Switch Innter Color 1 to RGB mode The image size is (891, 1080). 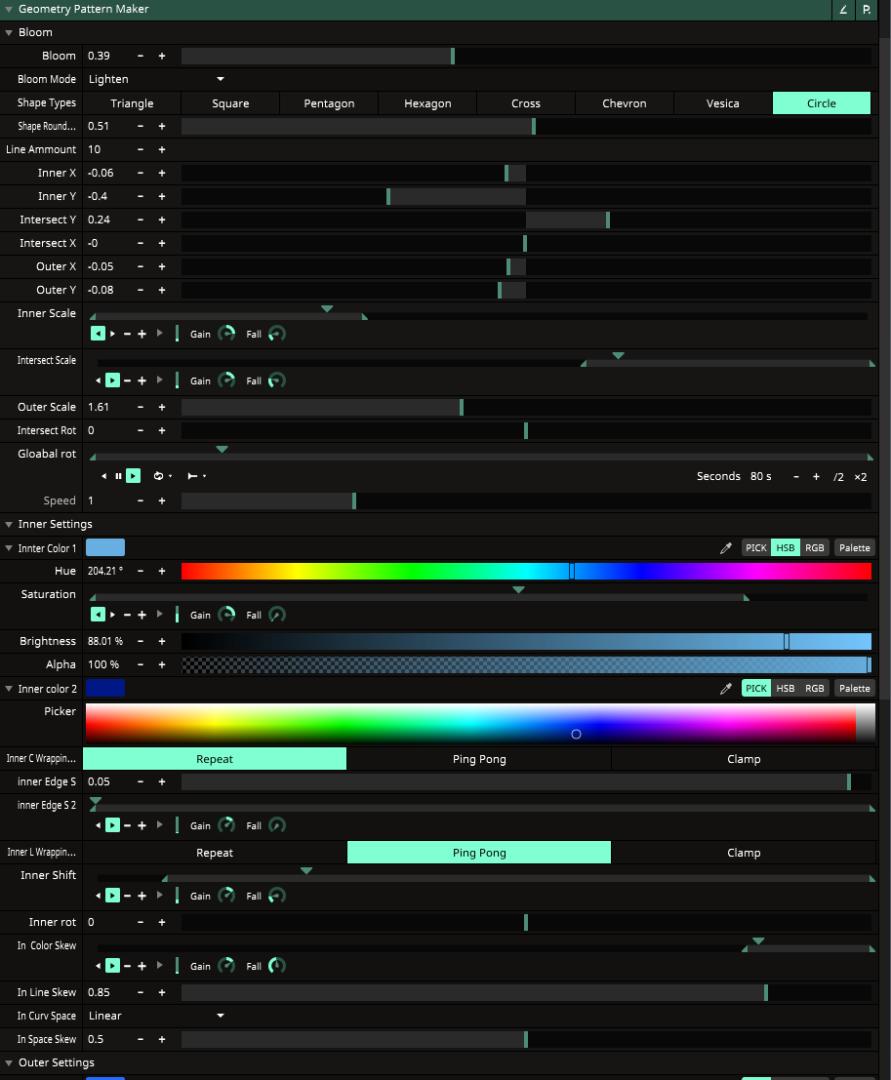(815, 548)
